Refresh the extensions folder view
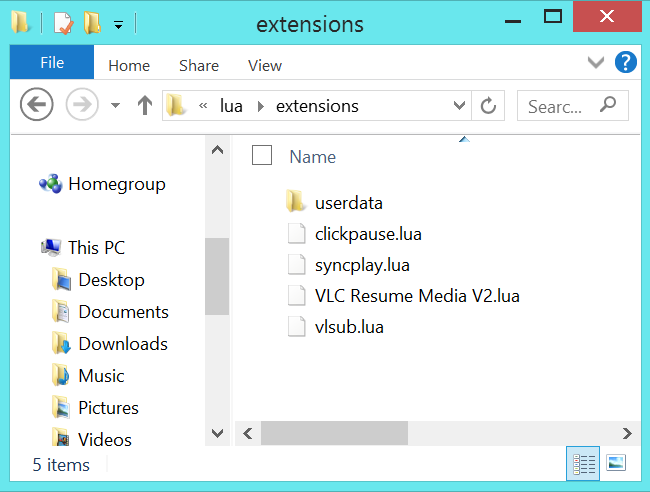Viewport: 650px width, 492px height. point(488,106)
